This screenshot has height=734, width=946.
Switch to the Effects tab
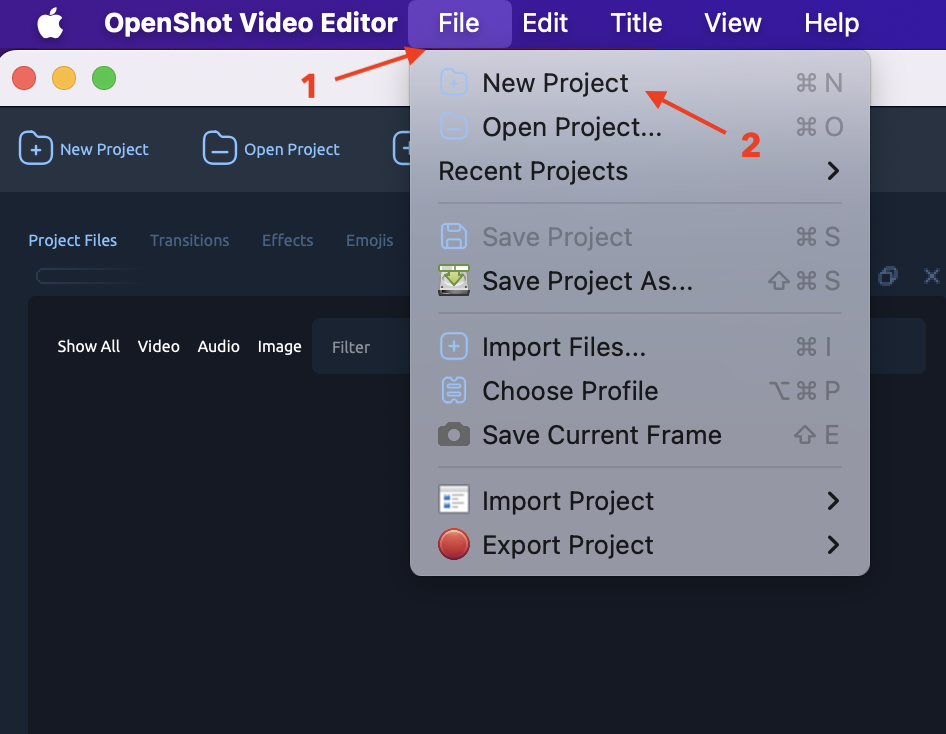[x=288, y=240]
